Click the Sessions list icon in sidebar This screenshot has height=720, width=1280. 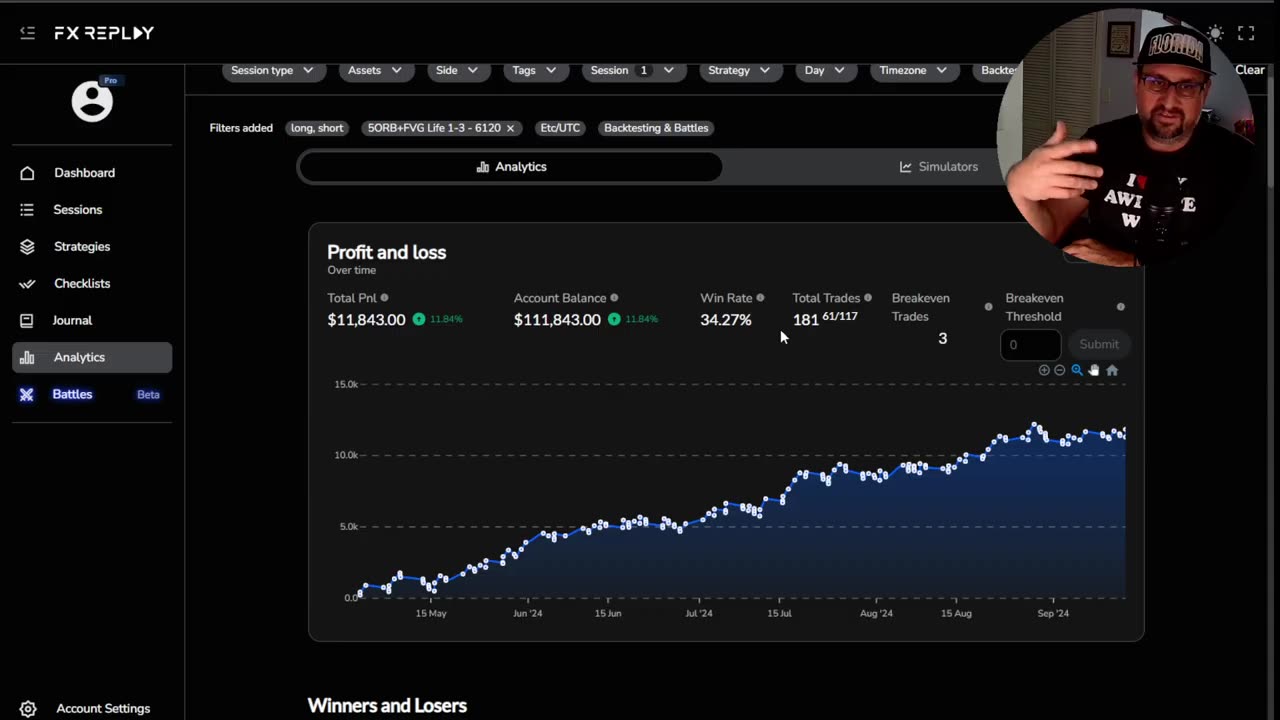(27, 210)
